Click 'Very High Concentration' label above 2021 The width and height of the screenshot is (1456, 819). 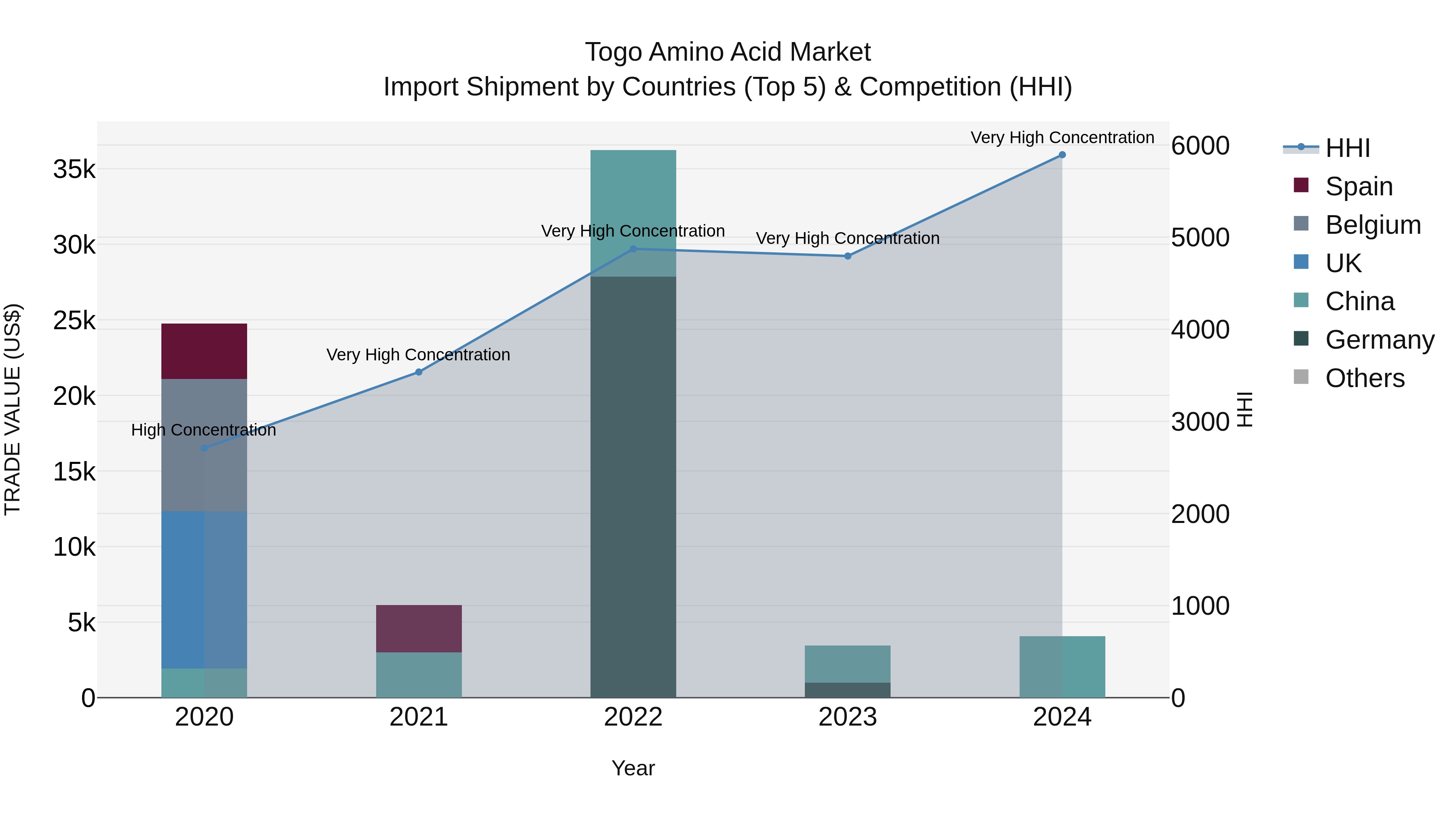click(x=418, y=355)
